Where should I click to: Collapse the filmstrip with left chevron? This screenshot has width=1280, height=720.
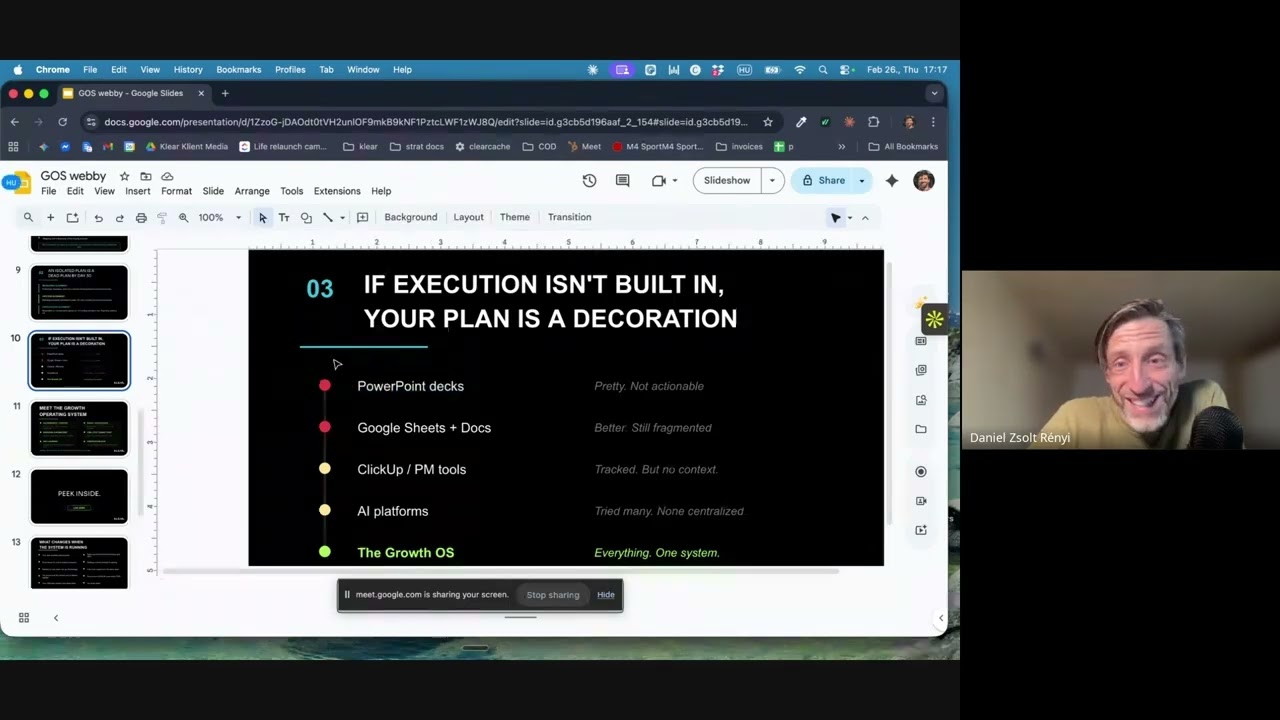click(x=56, y=618)
